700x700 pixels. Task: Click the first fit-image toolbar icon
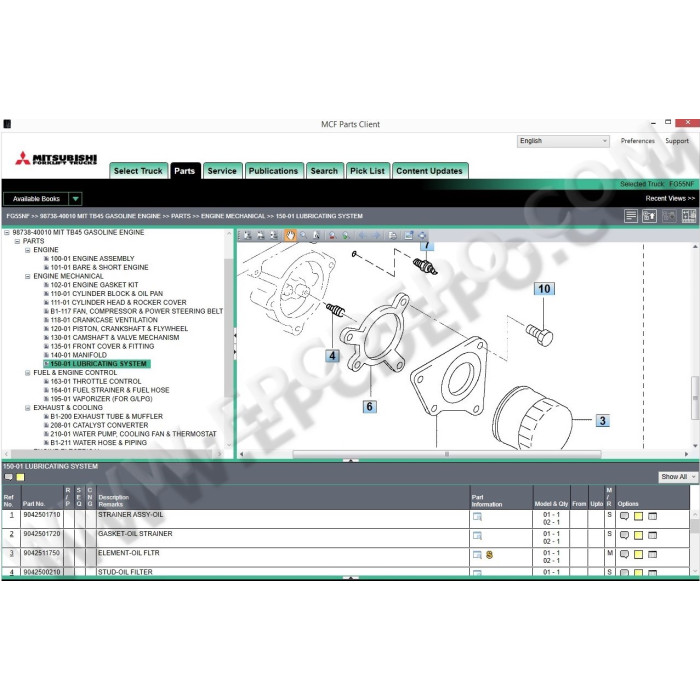pyautogui.click(x=248, y=235)
